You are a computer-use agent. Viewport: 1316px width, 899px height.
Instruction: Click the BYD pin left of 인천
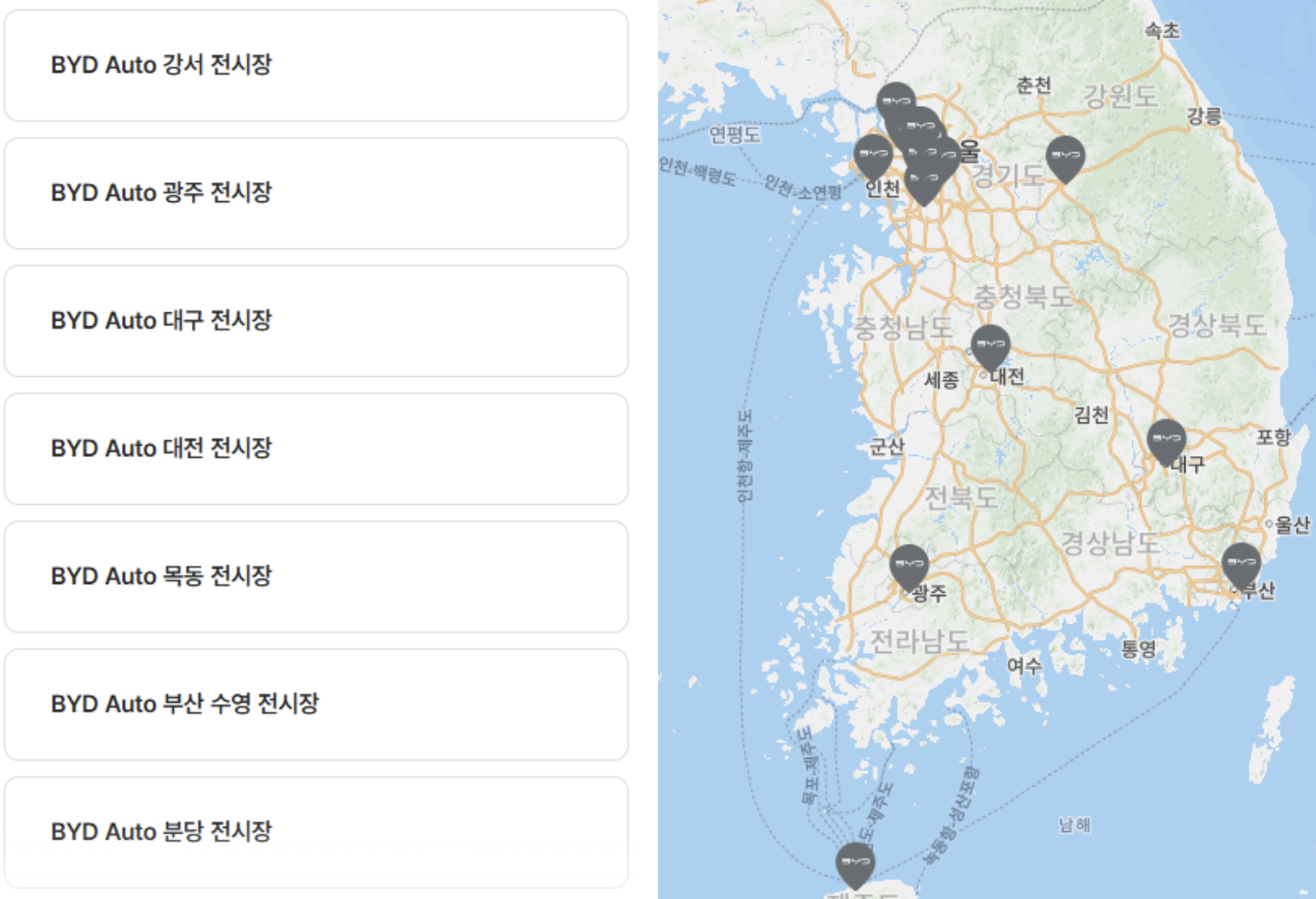[873, 157]
